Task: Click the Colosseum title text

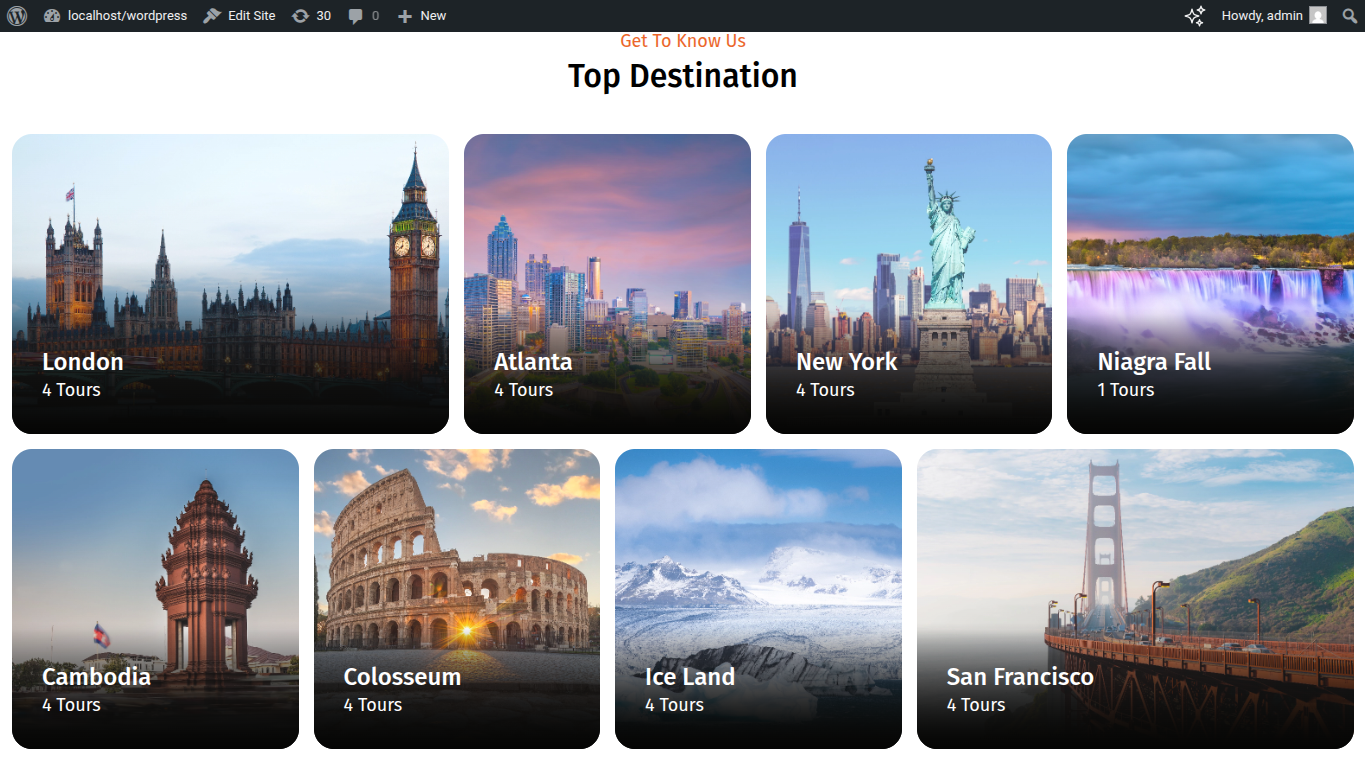Action: (402, 677)
